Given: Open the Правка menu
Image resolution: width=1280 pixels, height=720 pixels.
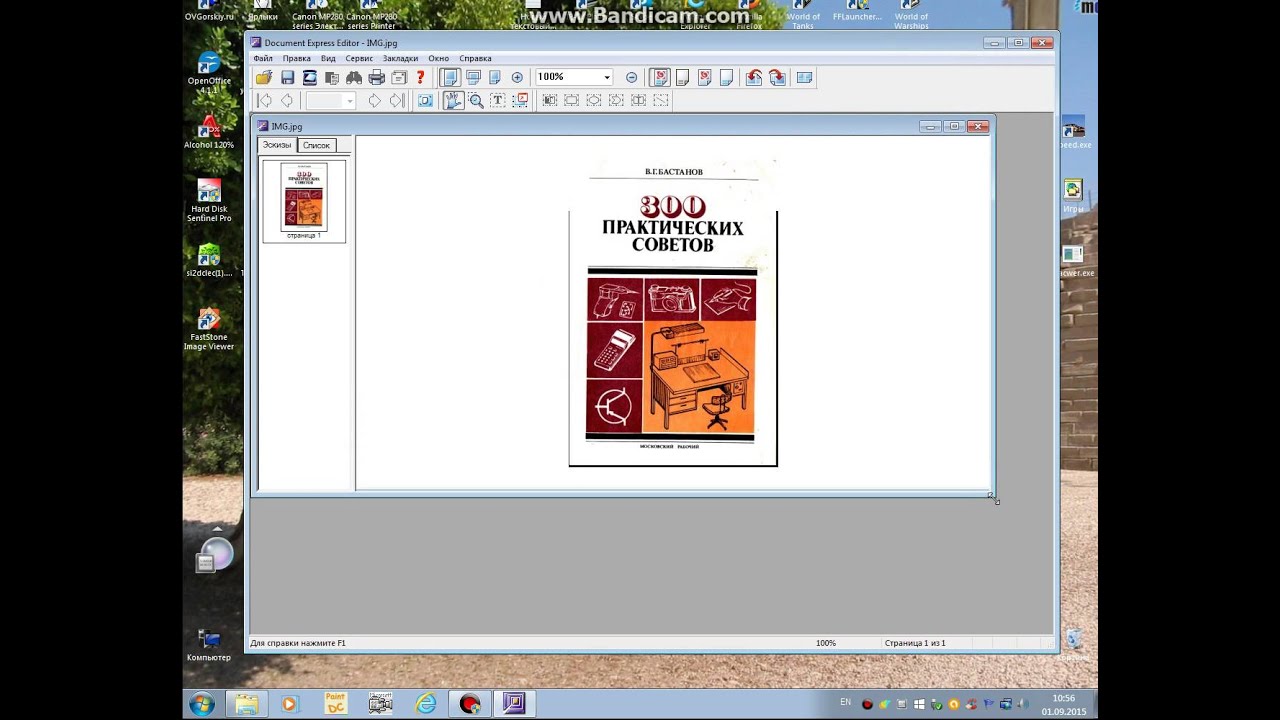Looking at the screenshot, I should (x=296, y=58).
